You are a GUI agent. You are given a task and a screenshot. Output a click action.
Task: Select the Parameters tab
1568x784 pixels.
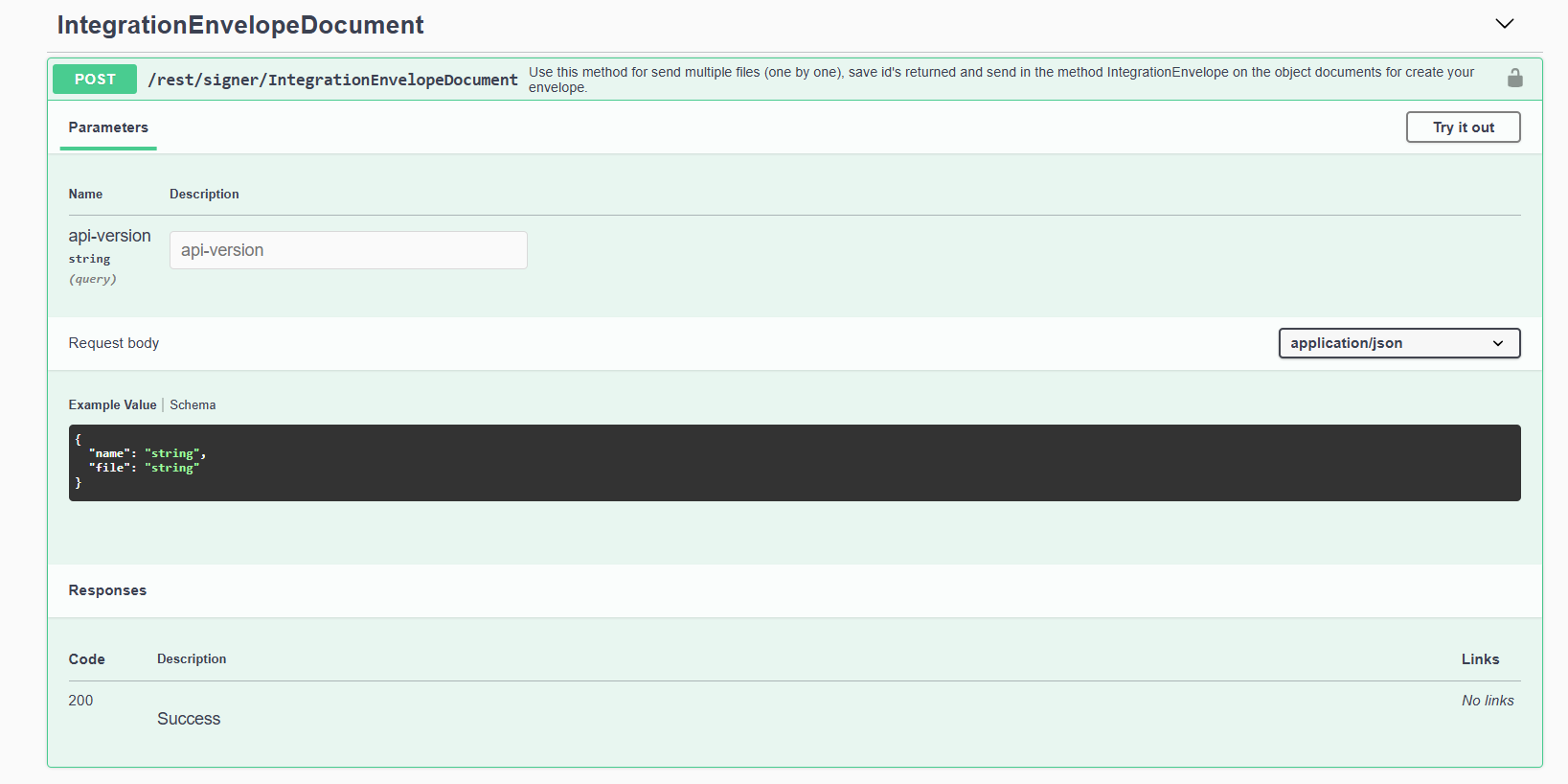(x=108, y=127)
